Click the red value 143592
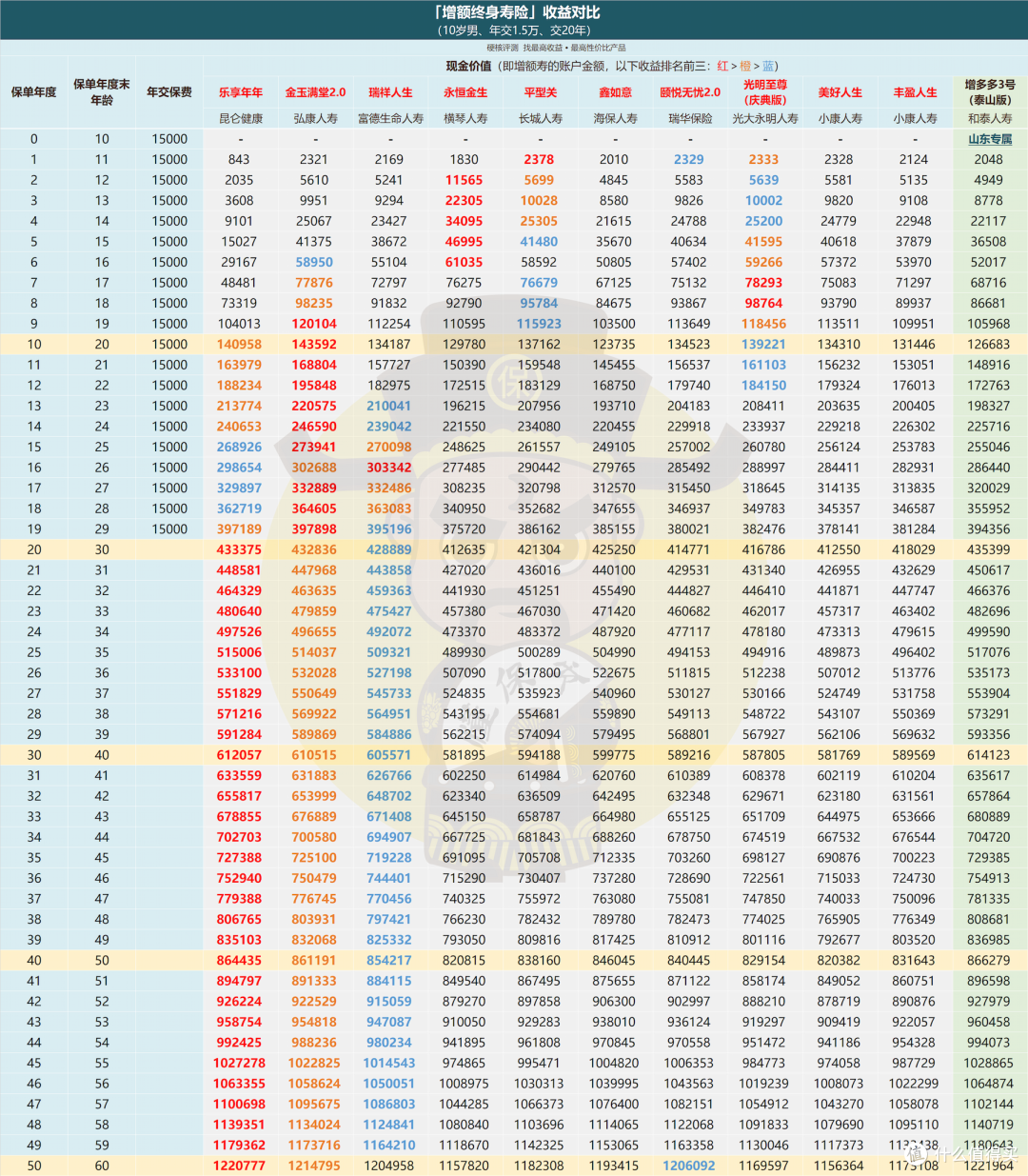Screen dimensions: 1028x1176 point(314,345)
